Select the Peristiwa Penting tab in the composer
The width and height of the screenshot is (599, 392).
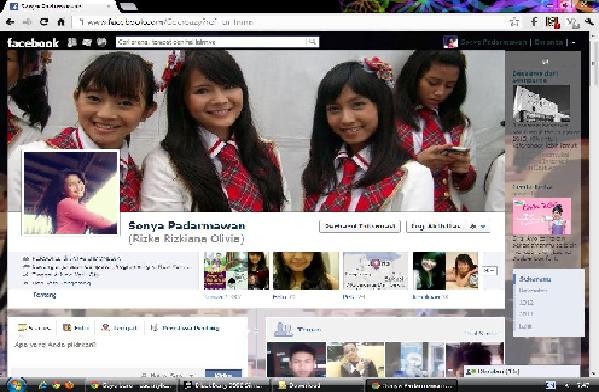point(185,328)
